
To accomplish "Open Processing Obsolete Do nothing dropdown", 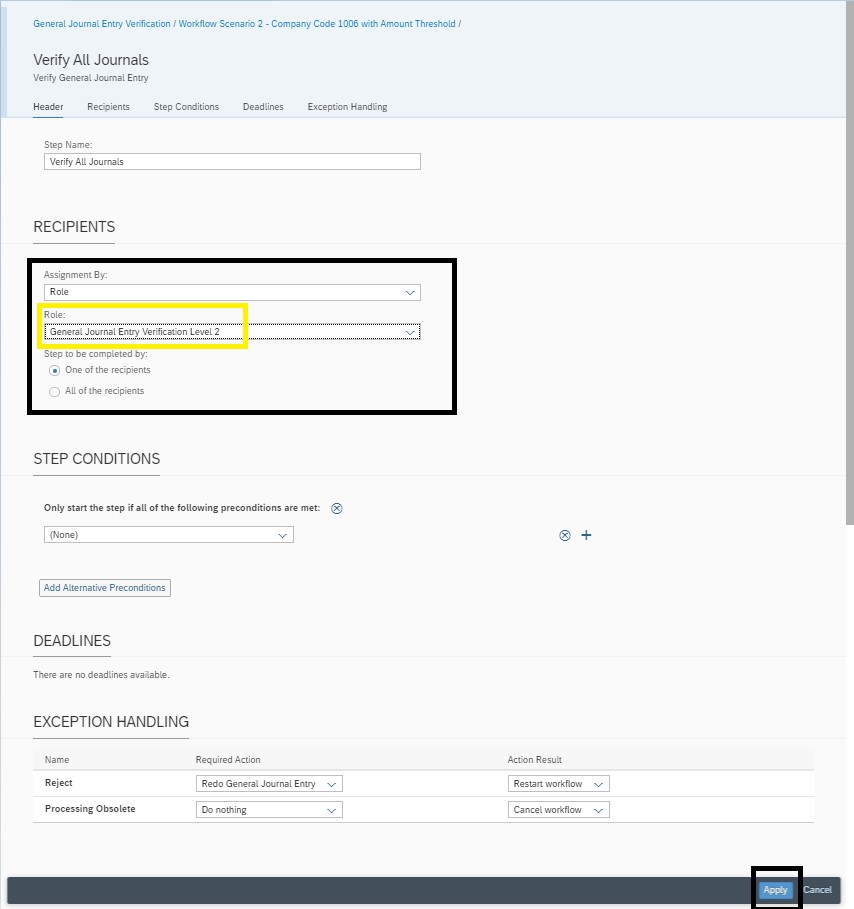I will click(269, 810).
